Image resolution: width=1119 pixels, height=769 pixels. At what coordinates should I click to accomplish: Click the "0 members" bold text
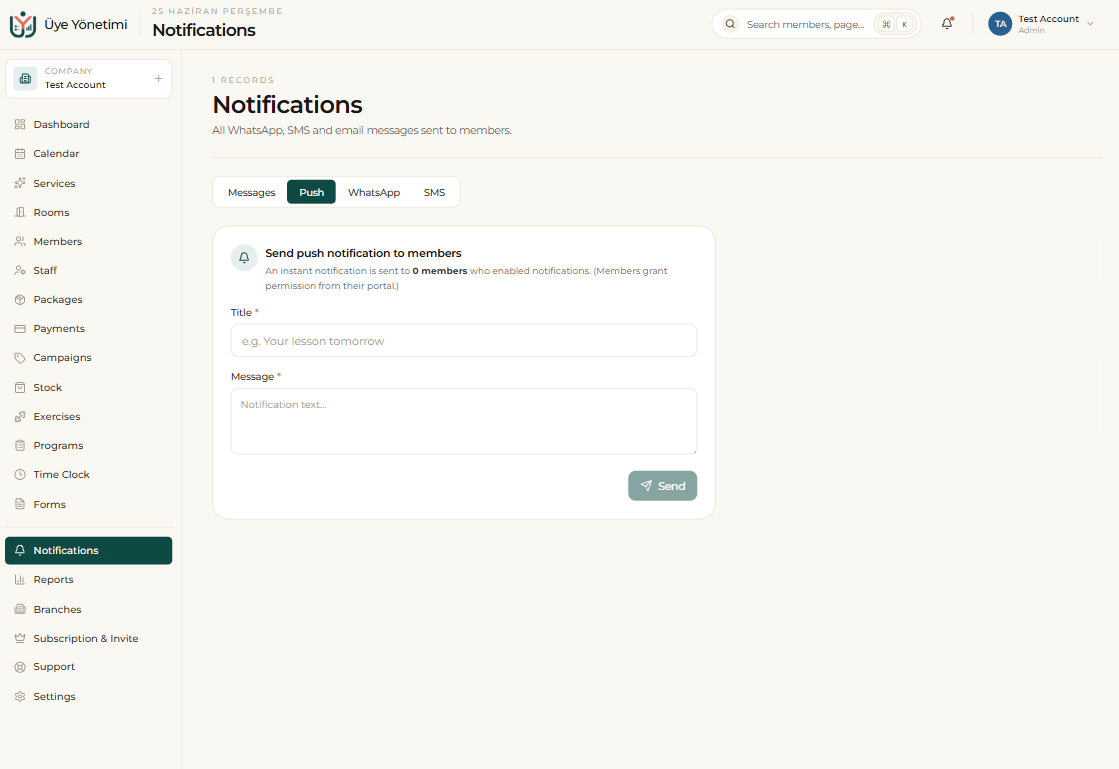440,271
